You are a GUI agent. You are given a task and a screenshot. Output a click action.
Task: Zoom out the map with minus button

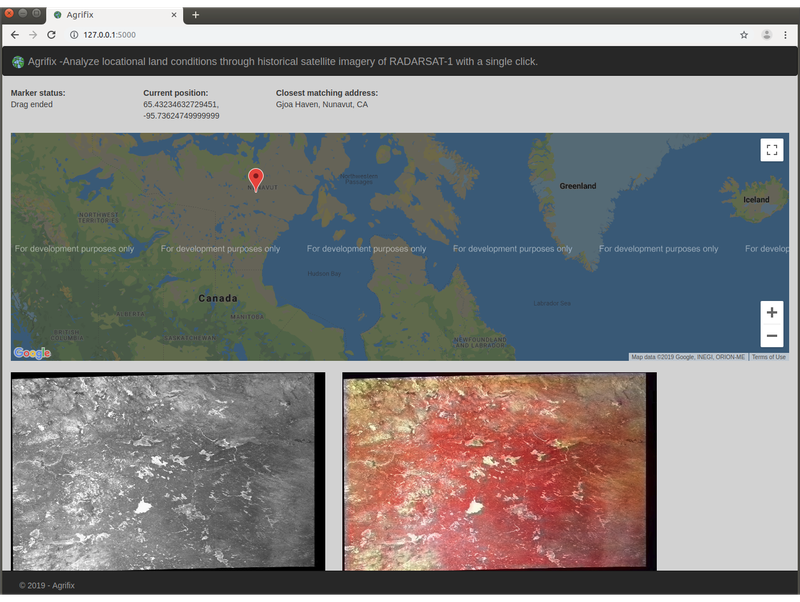coord(771,336)
